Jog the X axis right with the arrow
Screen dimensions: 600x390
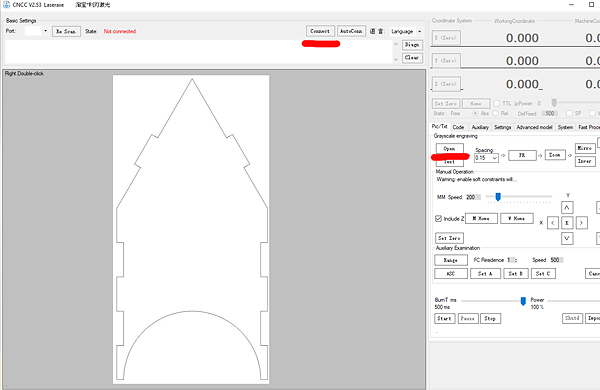(x=581, y=223)
